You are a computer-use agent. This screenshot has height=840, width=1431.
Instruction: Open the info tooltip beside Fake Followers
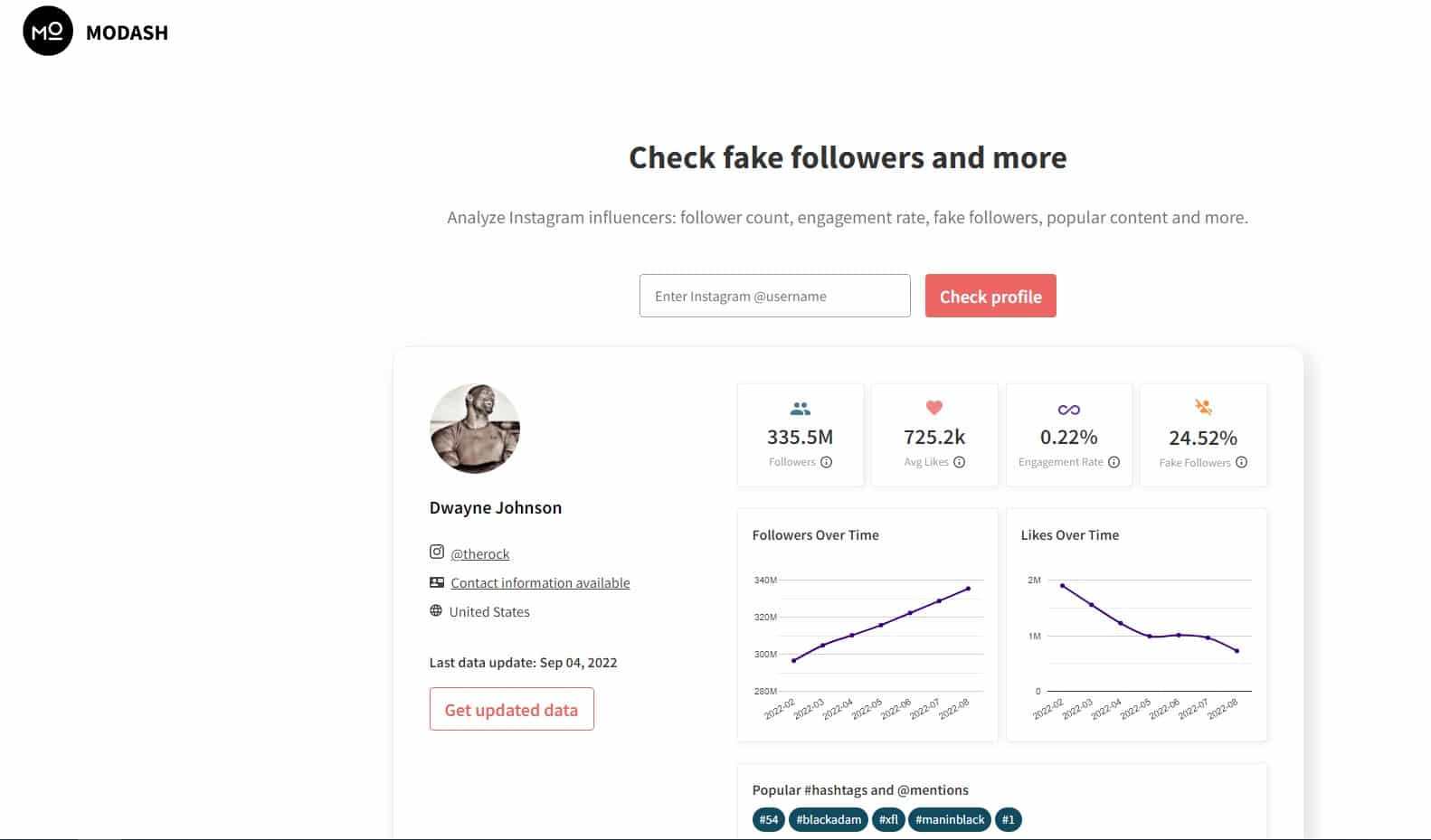pos(1240,461)
